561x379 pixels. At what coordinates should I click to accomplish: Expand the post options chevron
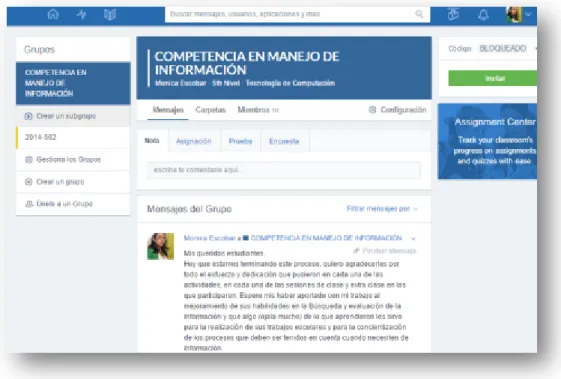pos(414,238)
